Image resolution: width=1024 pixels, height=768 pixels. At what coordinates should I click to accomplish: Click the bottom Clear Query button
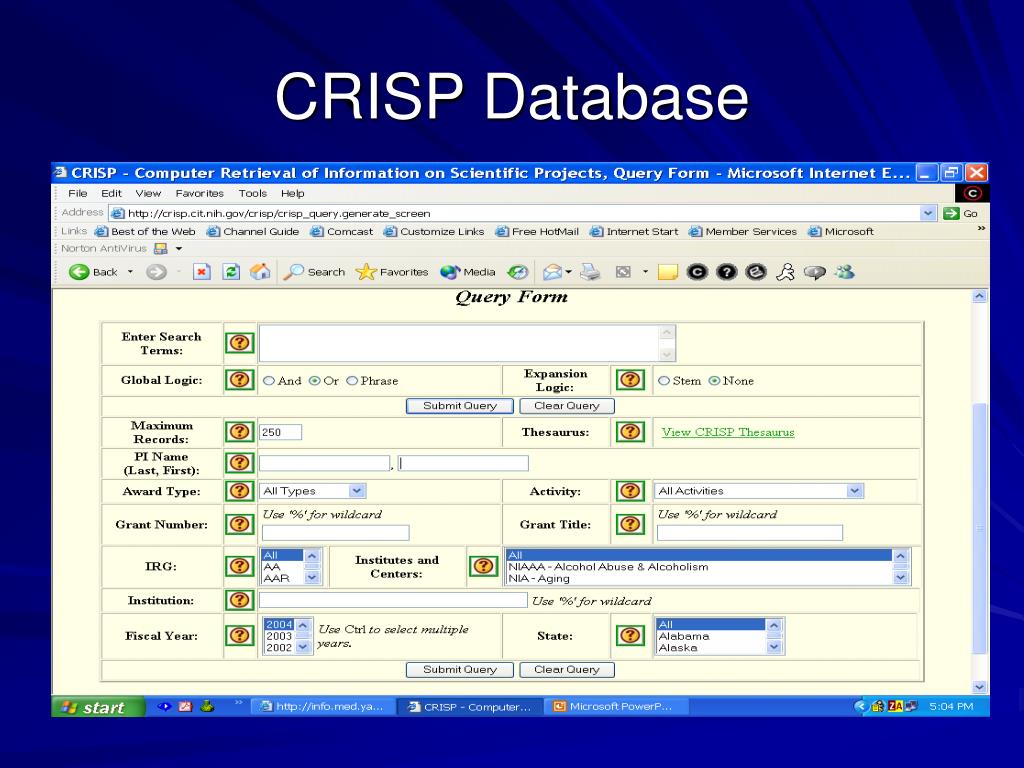click(x=567, y=669)
